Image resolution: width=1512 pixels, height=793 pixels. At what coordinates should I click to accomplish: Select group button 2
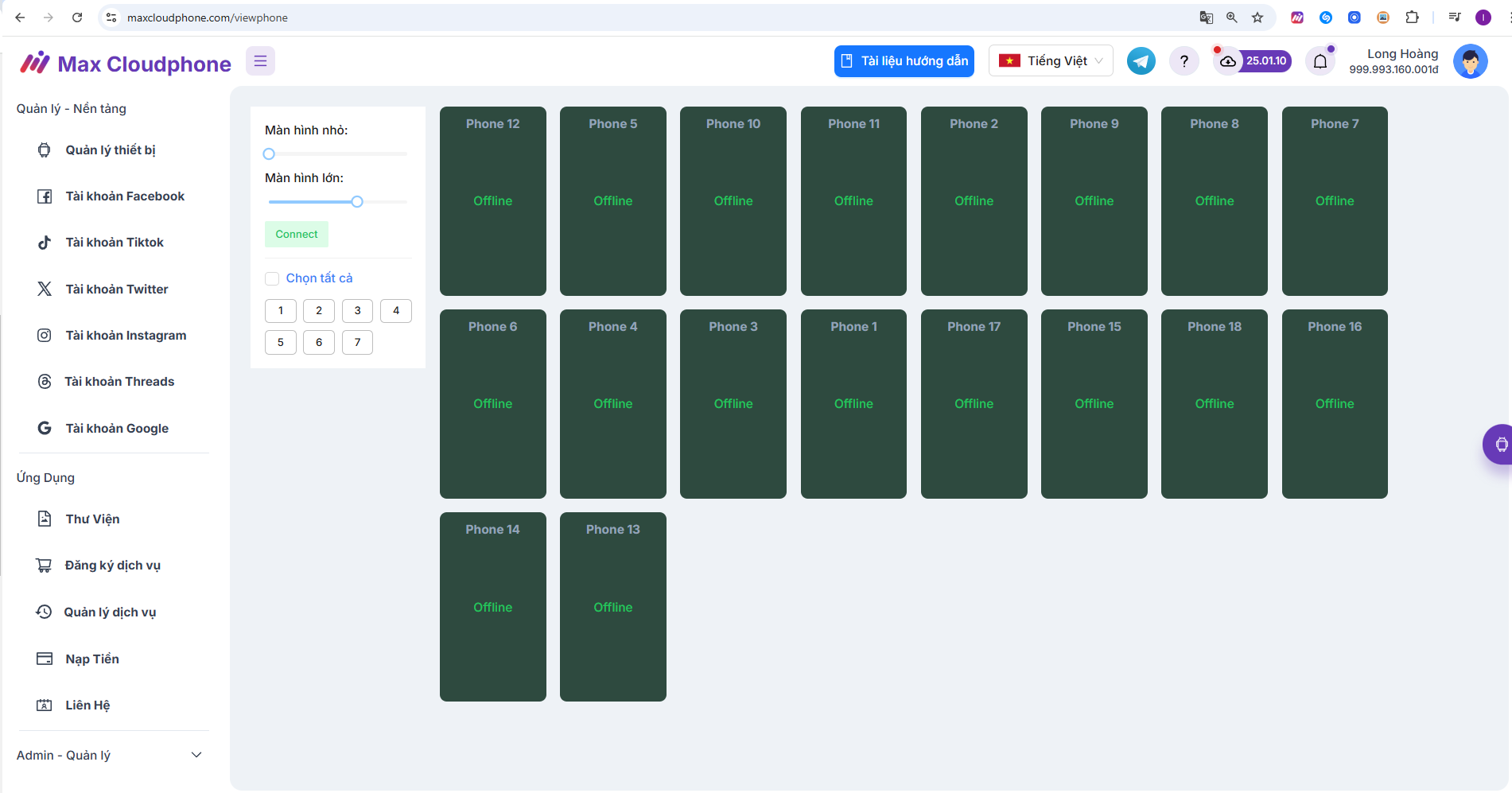pyautogui.click(x=319, y=311)
